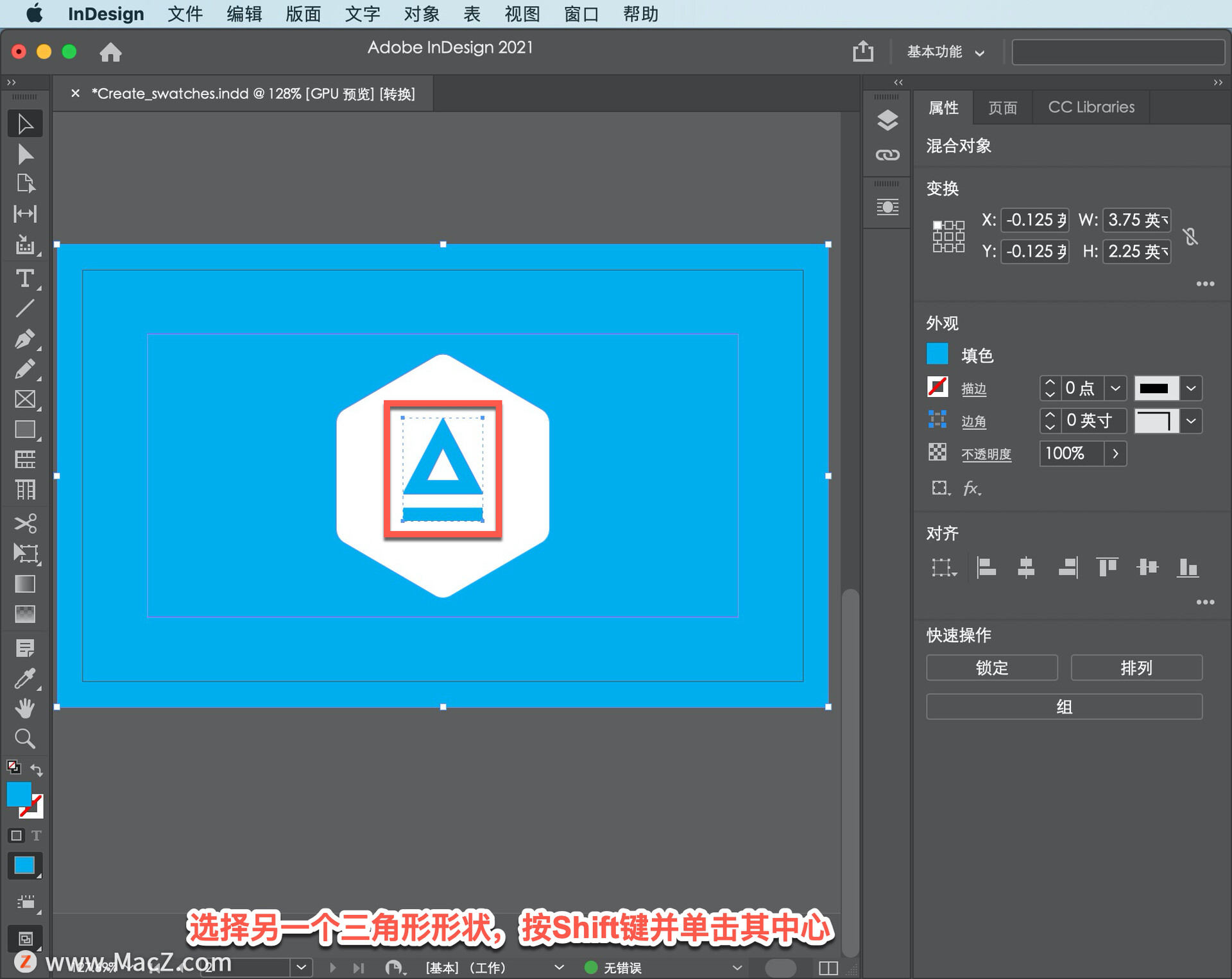Toggle formatting affects text button
1232x979 pixels.
click(37, 835)
